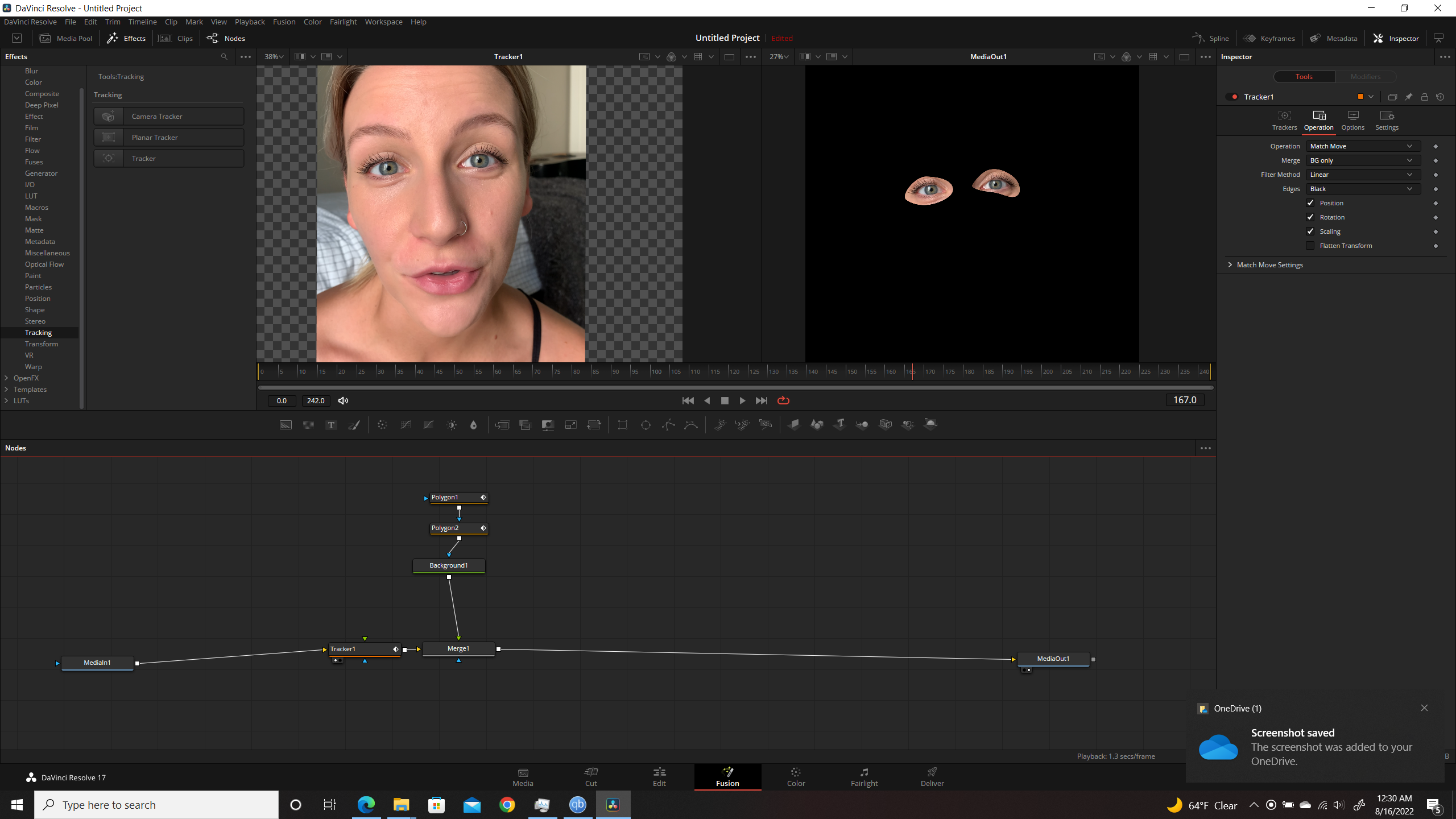Open left viewer 38% zoom dropdown

pos(274,57)
